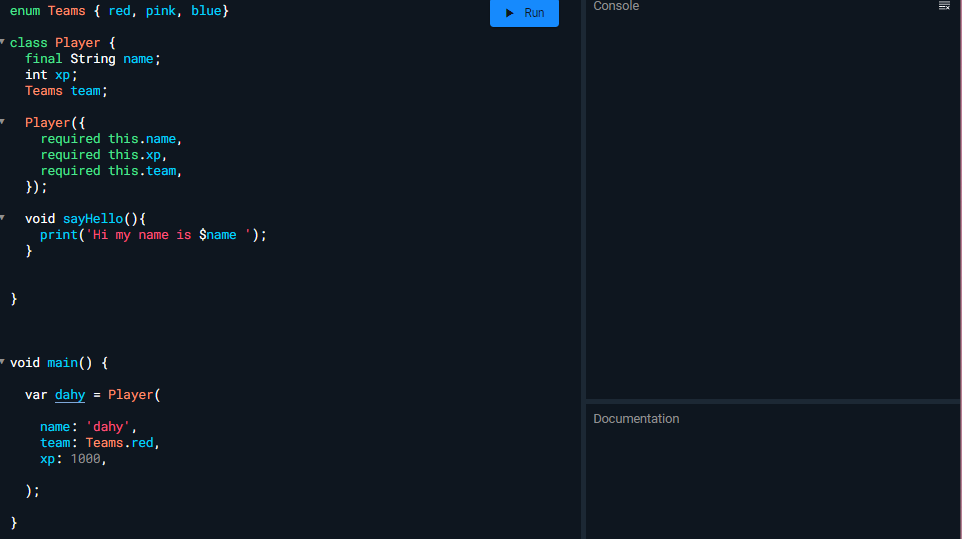The height and width of the screenshot is (539, 962).
Task: Click the Player( constructor call in main
Action: pos(134,395)
